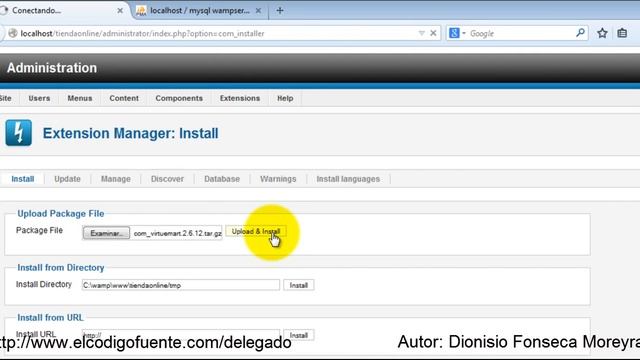
Task: Click the Examinar browse button
Action: click(106, 233)
